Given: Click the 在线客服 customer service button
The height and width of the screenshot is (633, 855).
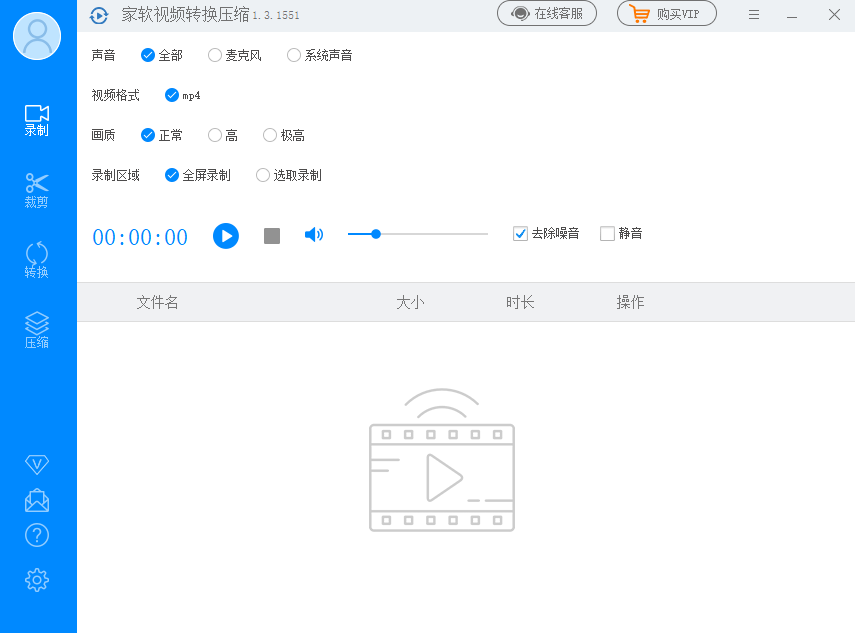Looking at the screenshot, I should click(x=547, y=14).
